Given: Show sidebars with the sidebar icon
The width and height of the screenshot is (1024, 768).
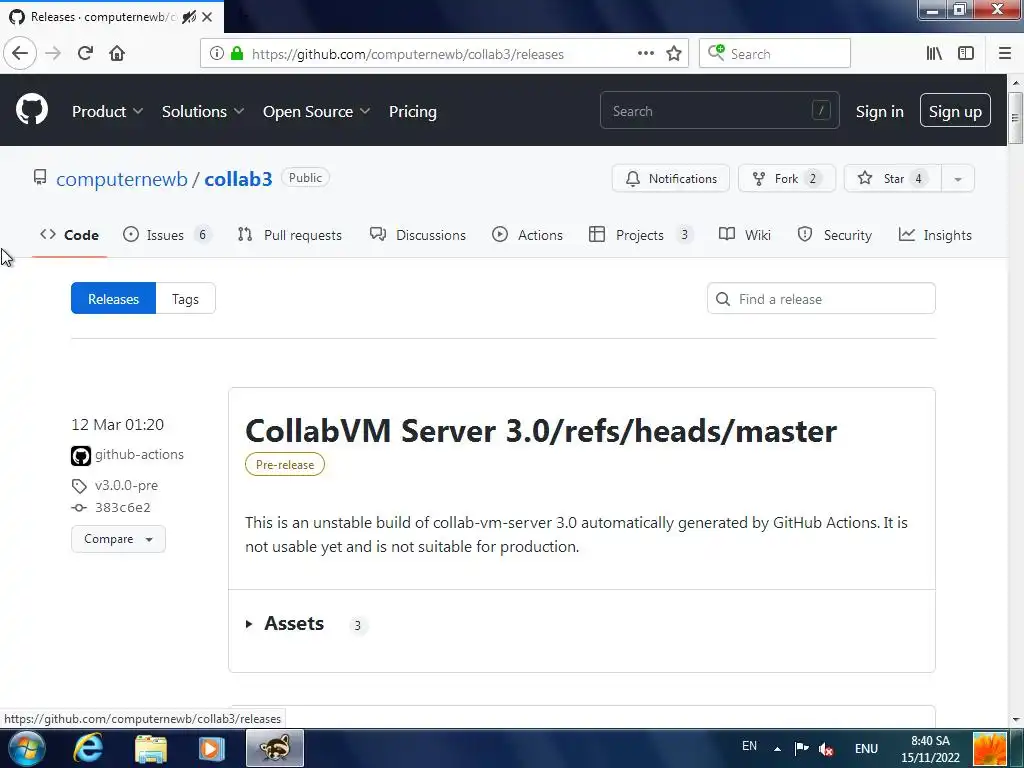Looking at the screenshot, I should [966, 54].
